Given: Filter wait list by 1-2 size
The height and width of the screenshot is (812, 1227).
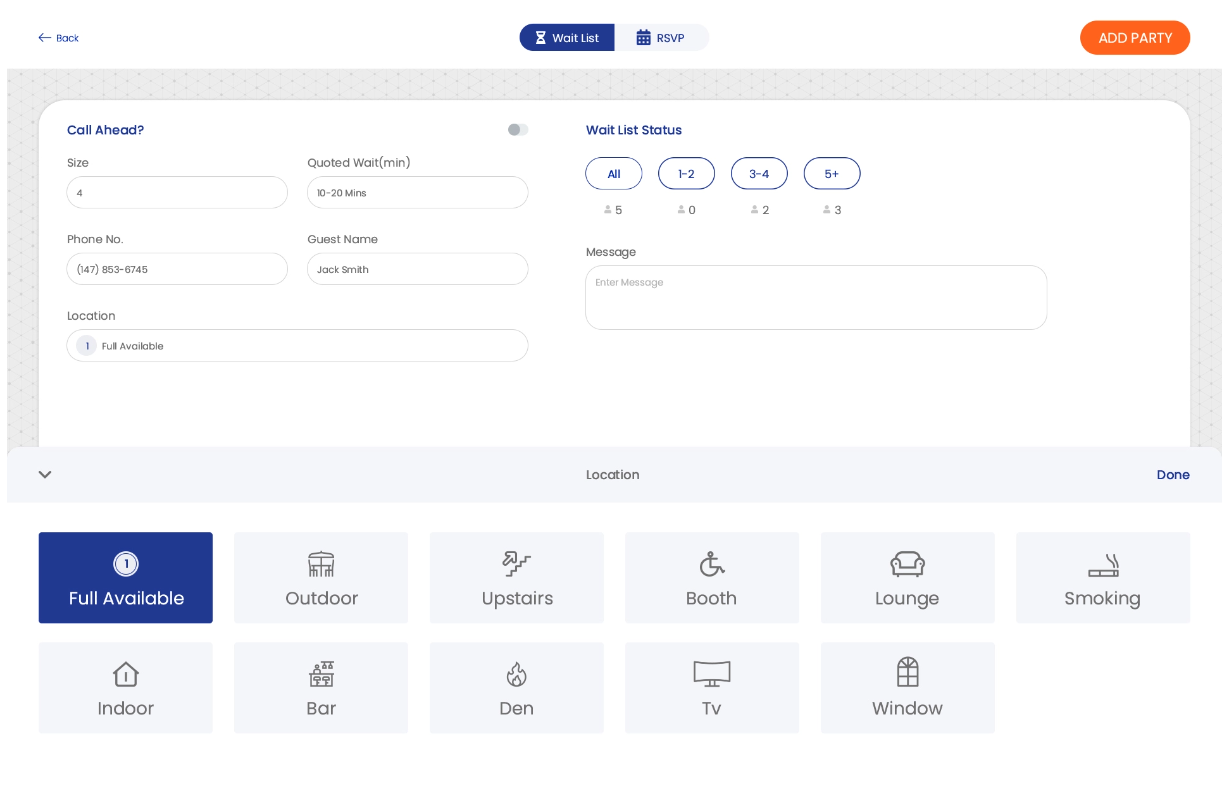Looking at the screenshot, I should [x=686, y=174].
